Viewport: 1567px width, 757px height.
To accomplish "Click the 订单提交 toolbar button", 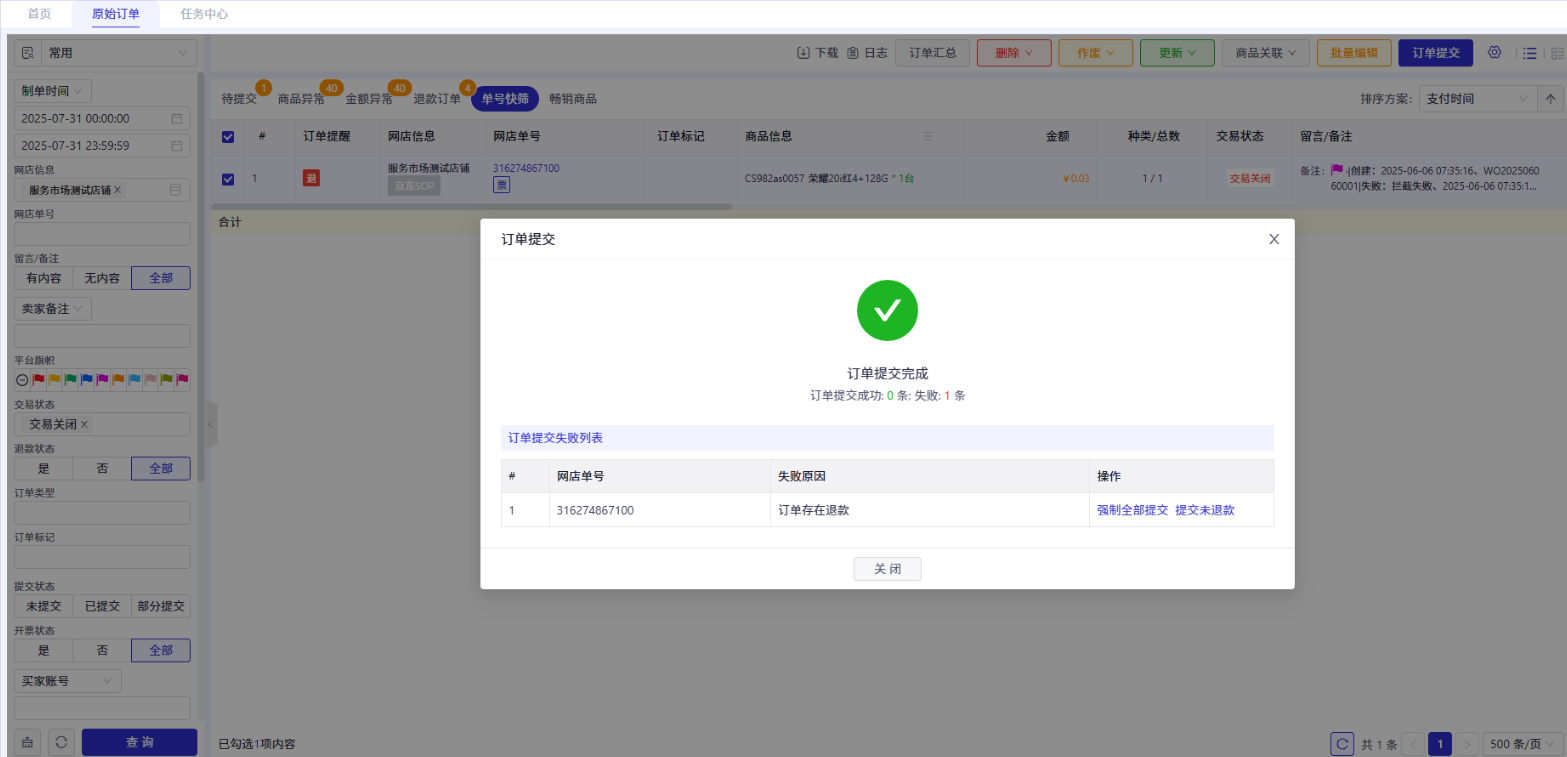I will coord(1436,53).
